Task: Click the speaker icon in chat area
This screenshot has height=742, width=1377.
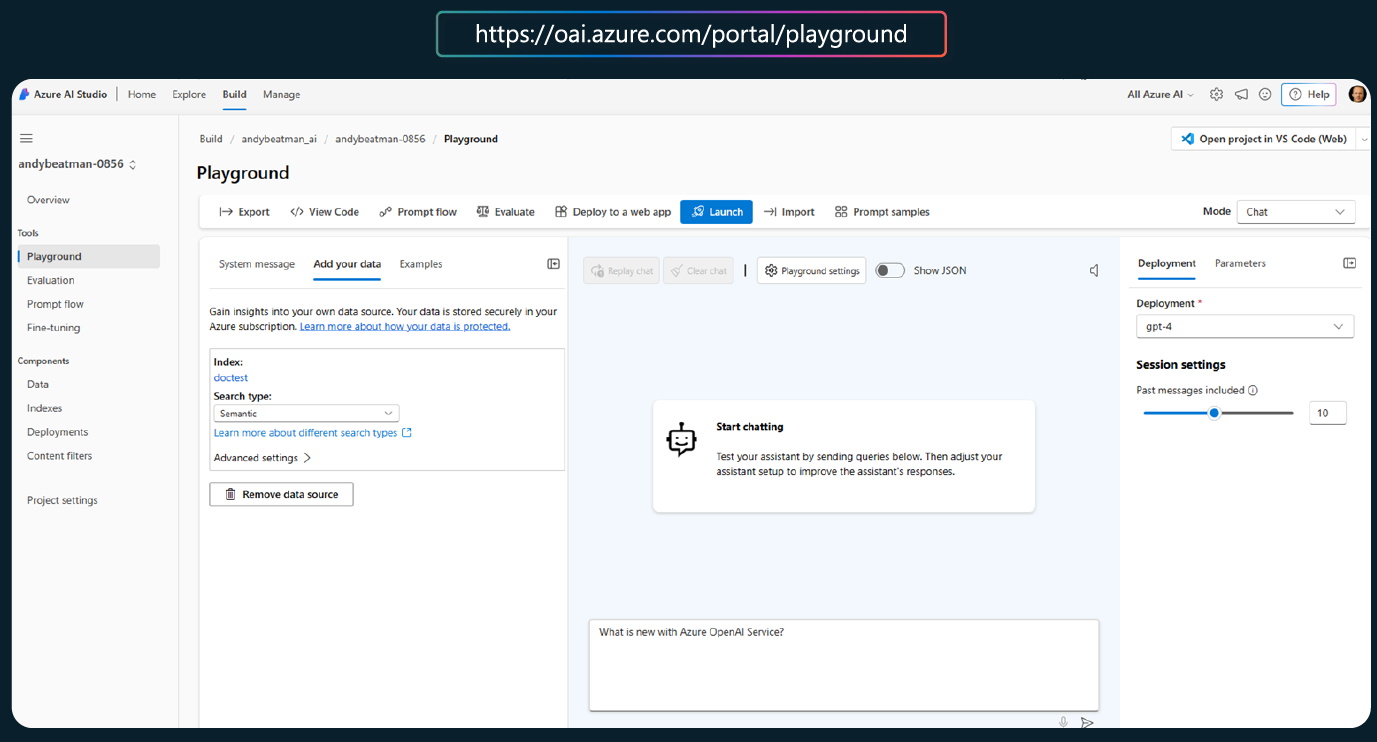Action: 1094,271
